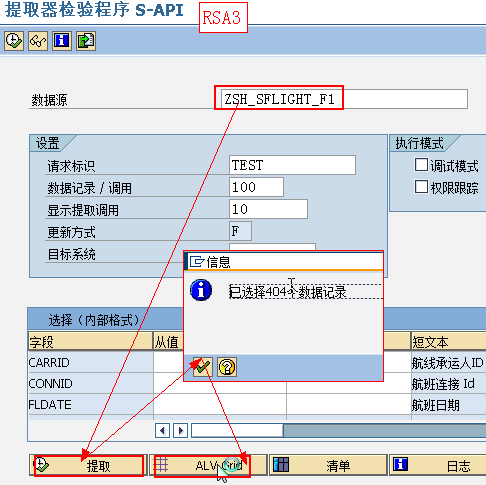
Task: Click the 数据源 input field ZSH_SFLIGHT_F1
Action: pos(344,99)
